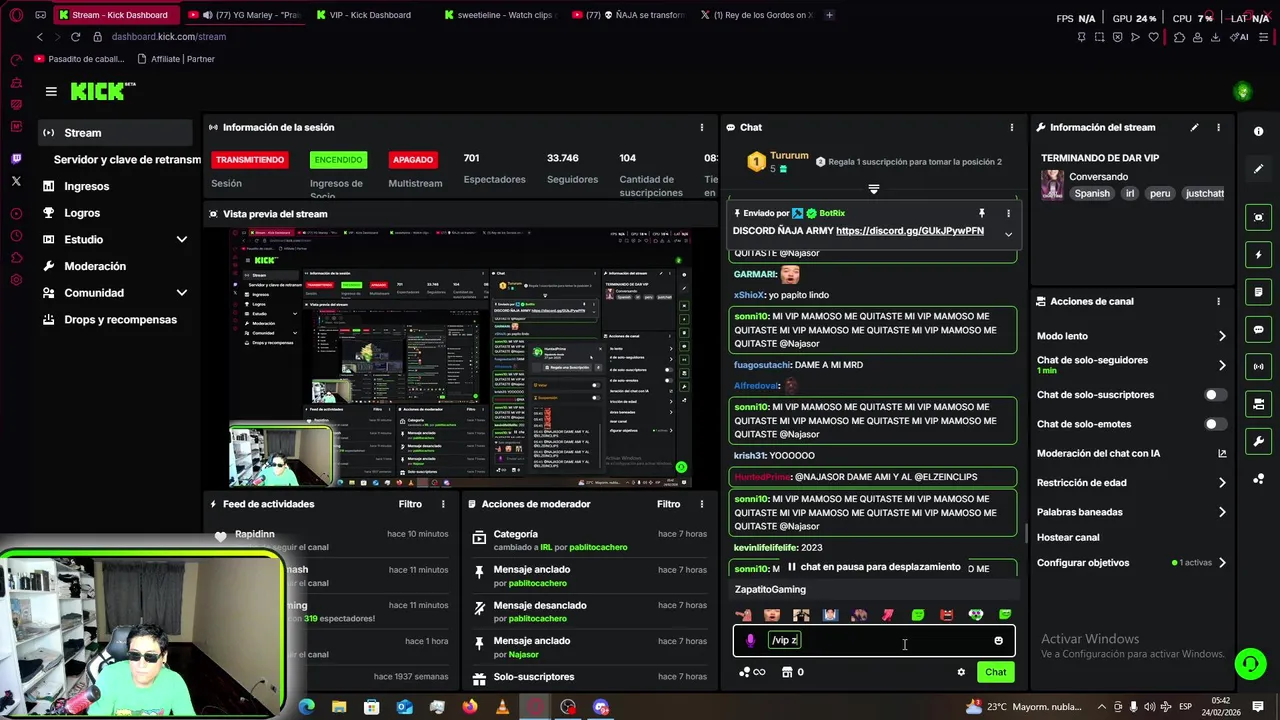Open the hamburger menu next to Kick logo

[51, 91]
